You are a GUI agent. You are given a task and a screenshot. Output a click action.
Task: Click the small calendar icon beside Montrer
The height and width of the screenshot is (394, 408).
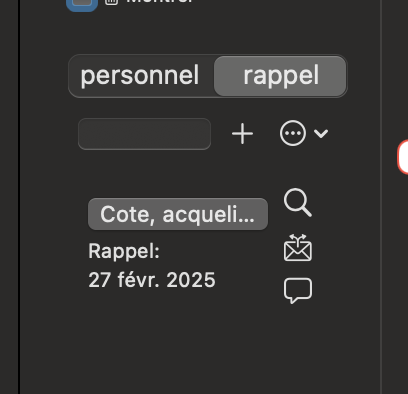coord(112,2)
